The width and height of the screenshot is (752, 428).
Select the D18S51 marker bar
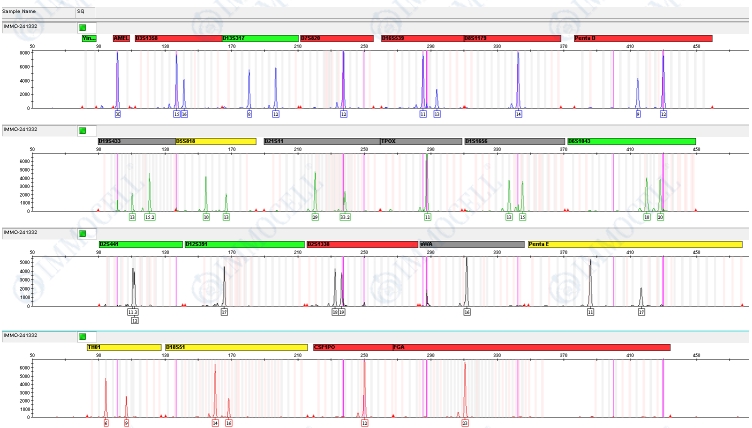click(x=236, y=347)
